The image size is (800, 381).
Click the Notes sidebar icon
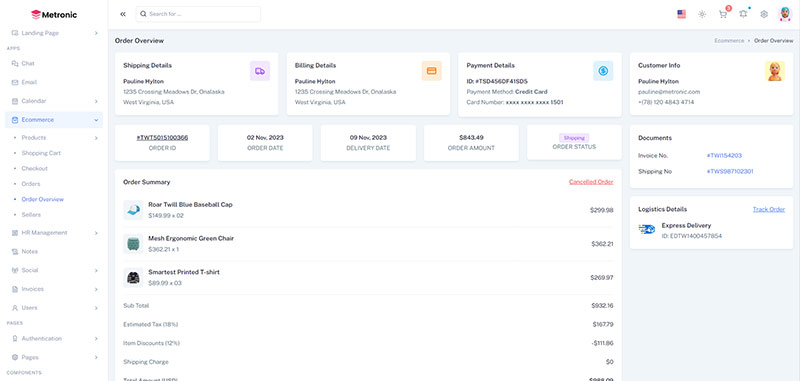(15, 251)
